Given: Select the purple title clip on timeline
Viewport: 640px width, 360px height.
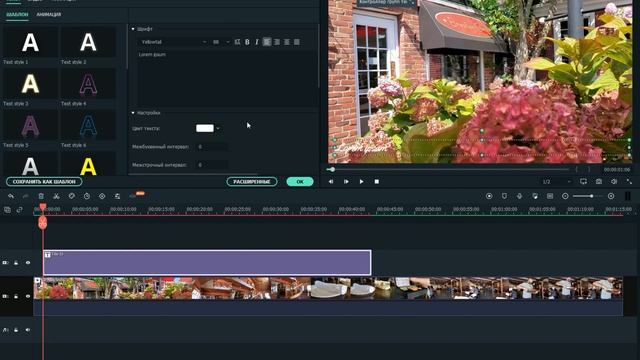Looking at the screenshot, I should tap(207, 263).
